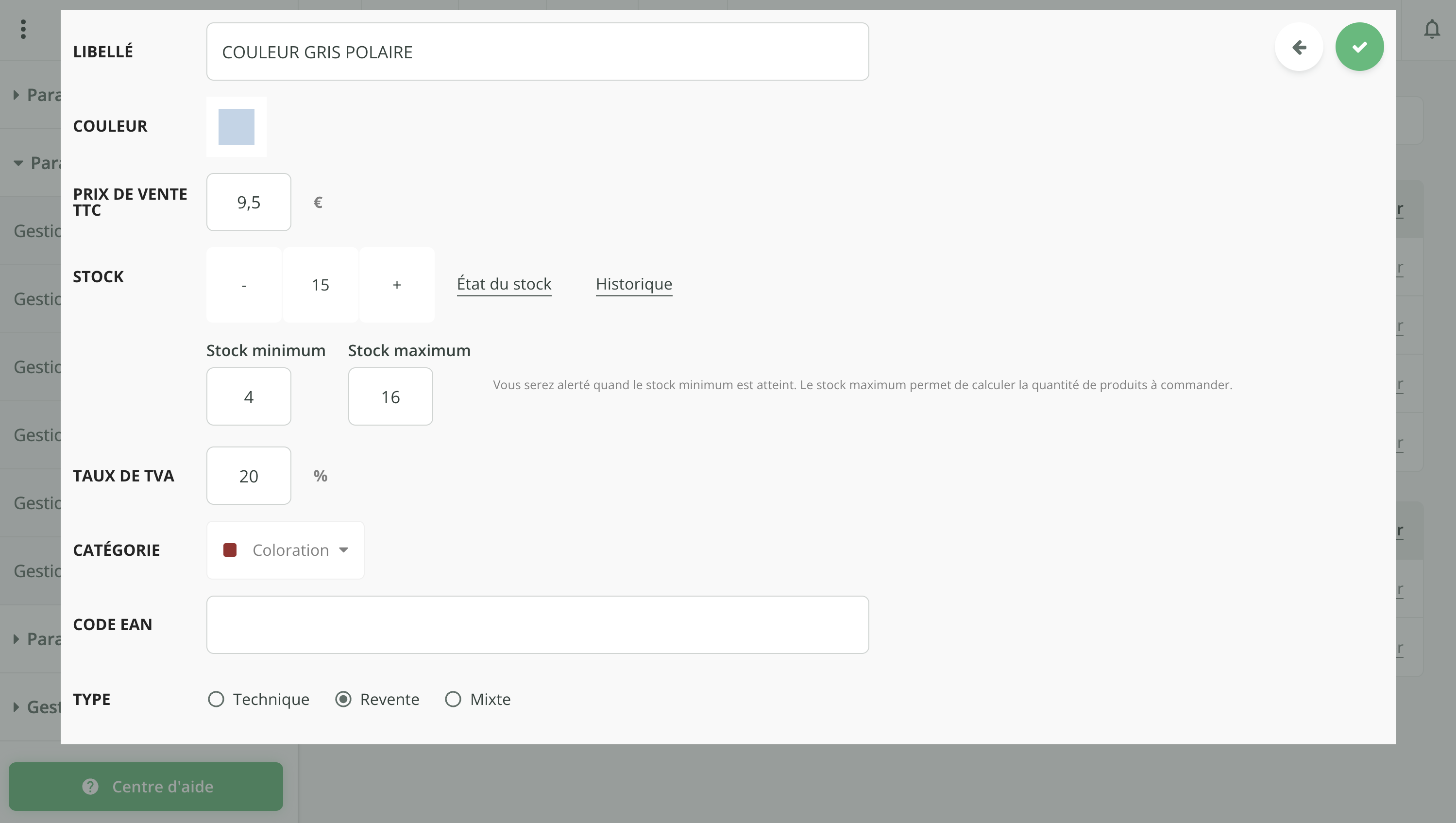
Task: Open État du stock link
Action: (x=504, y=284)
